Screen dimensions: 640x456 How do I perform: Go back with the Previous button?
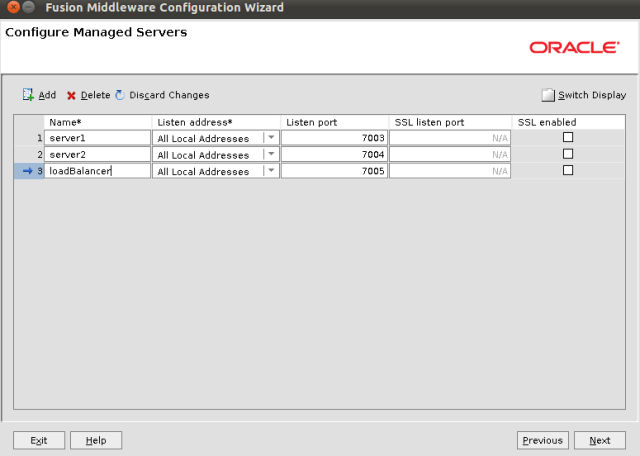pyautogui.click(x=542, y=440)
